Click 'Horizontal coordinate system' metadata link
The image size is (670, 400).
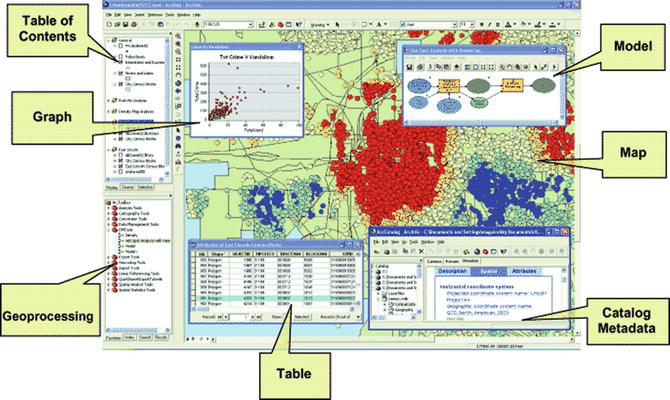[x=477, y=287]
